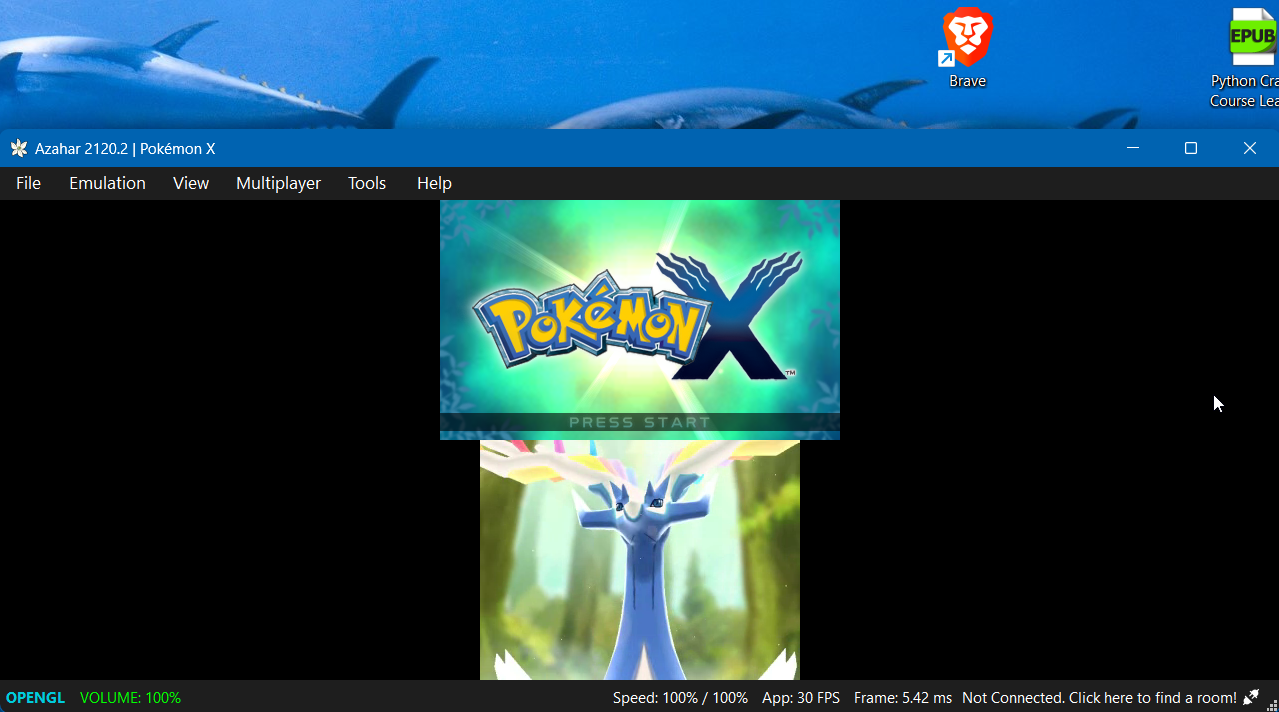Viewport: 1279px width, 712px height.
Task: Click the PRESS START banner in game
Action: pos(640,422)
